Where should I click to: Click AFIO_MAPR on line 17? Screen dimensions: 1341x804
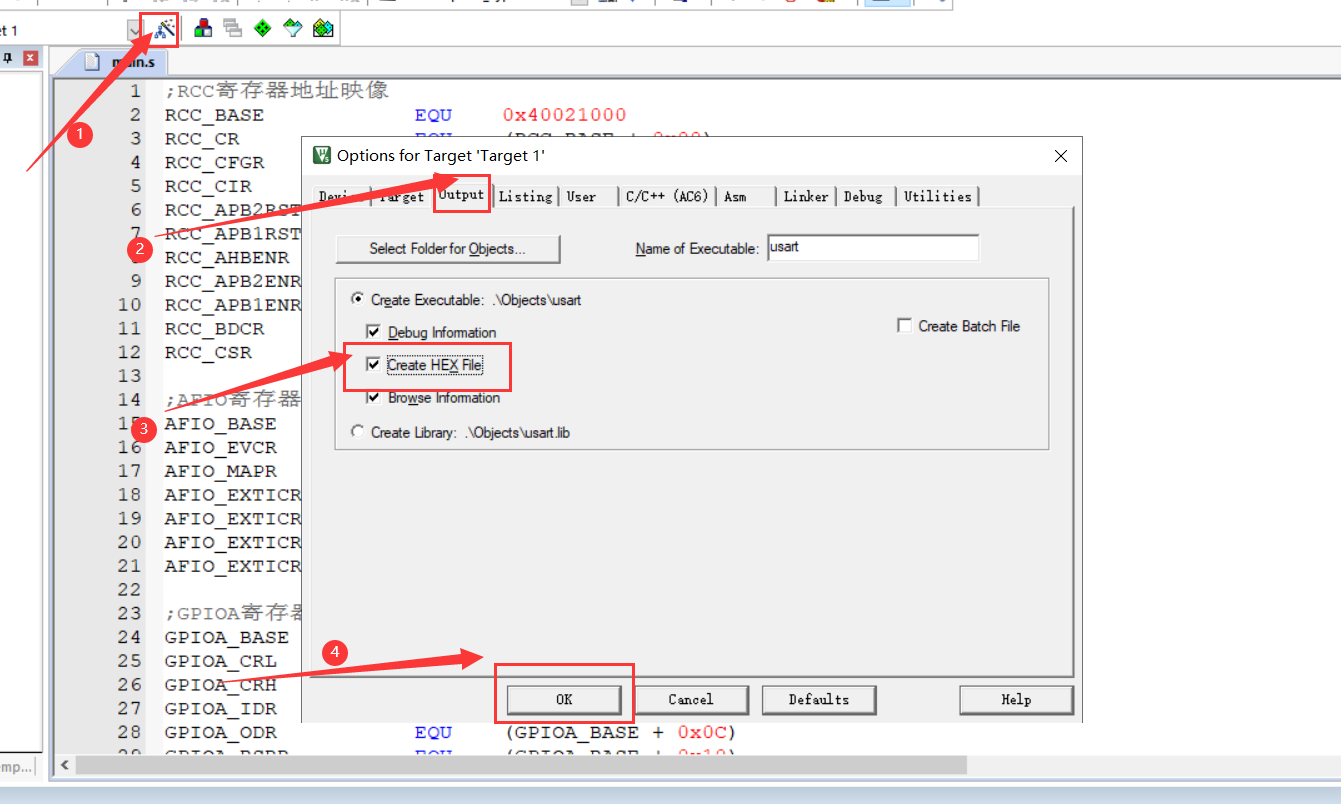tap(220, 471)
